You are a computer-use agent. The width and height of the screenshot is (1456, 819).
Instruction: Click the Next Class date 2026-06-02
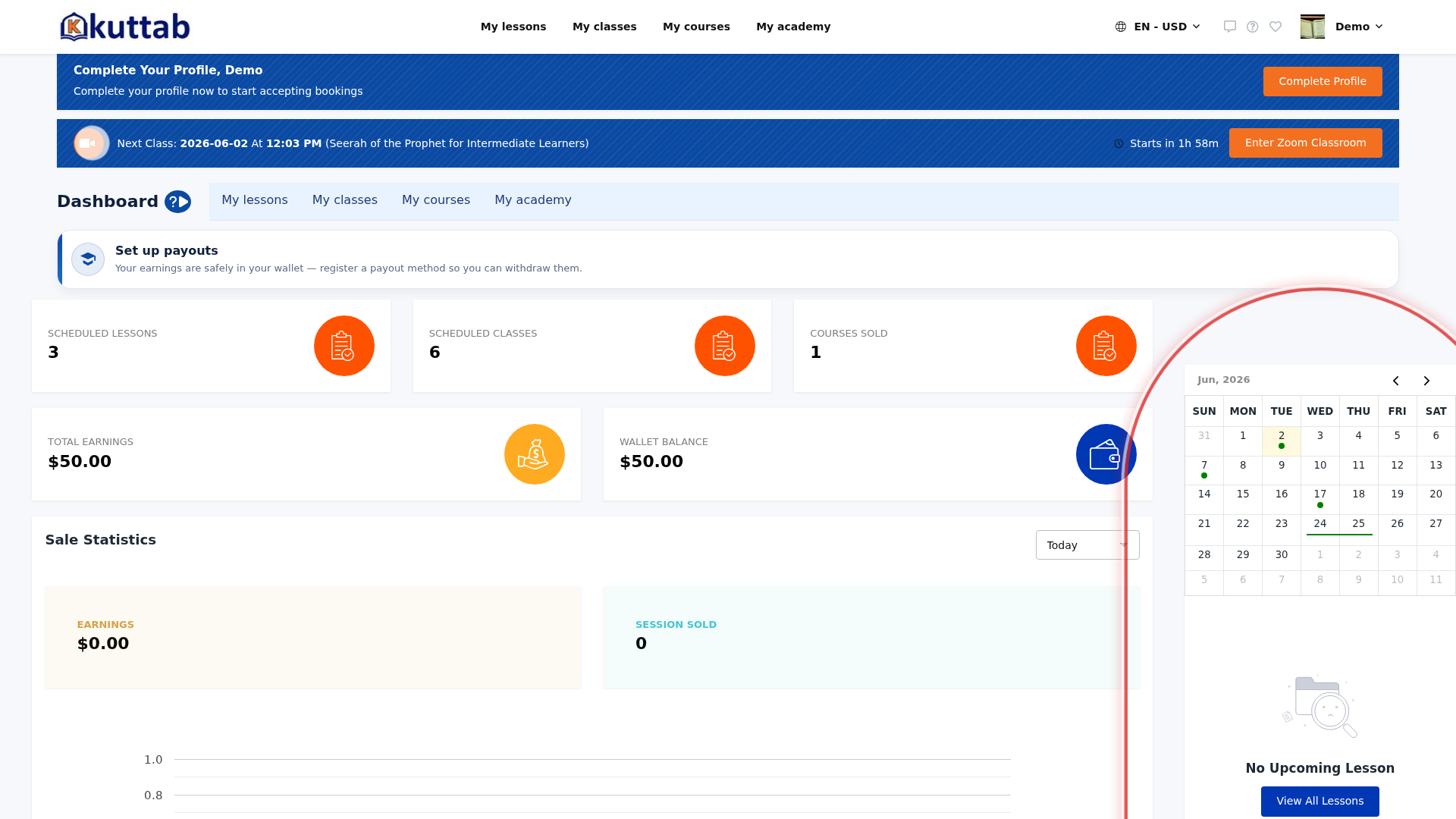point(214,143)
